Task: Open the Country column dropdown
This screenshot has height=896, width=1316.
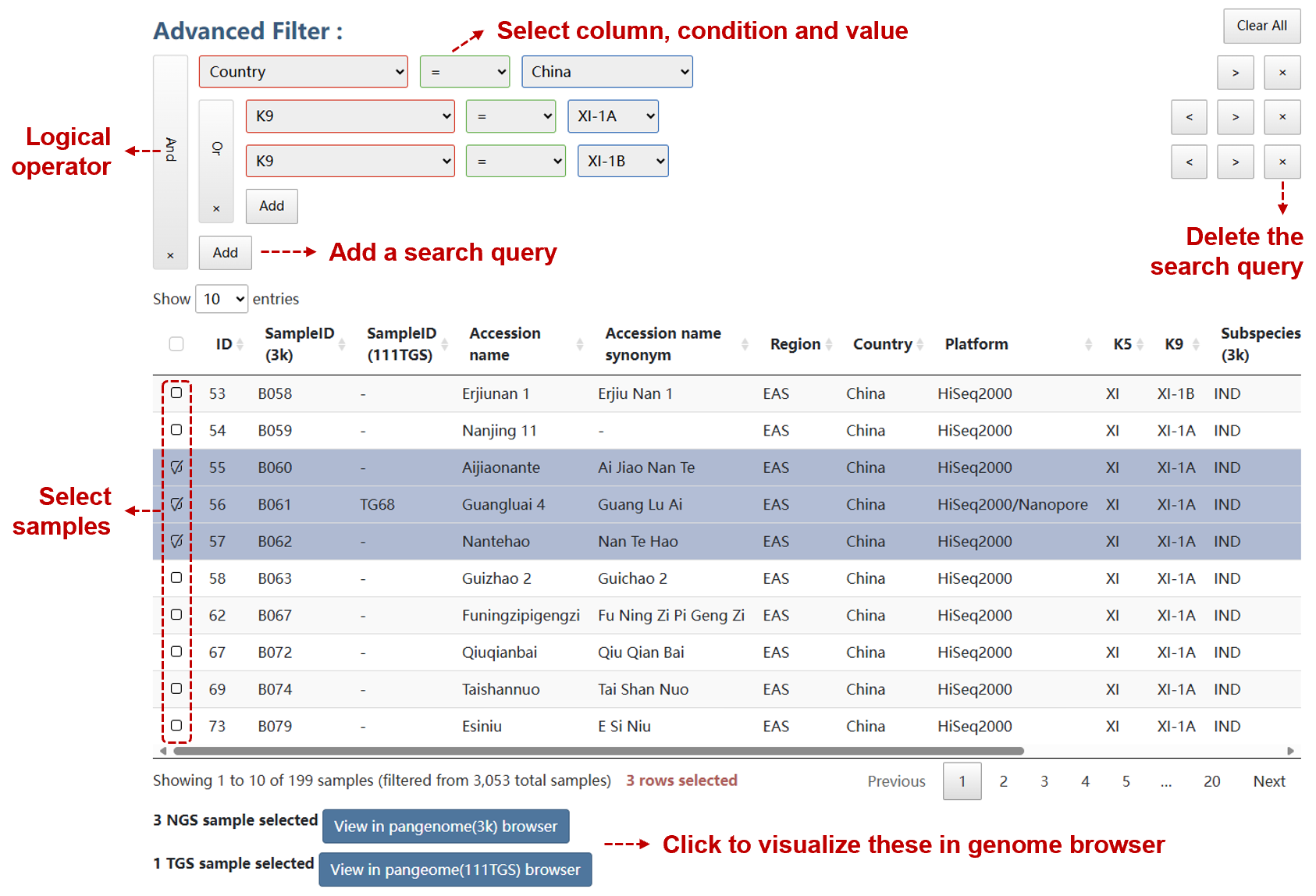Action: tap(303, 72)
